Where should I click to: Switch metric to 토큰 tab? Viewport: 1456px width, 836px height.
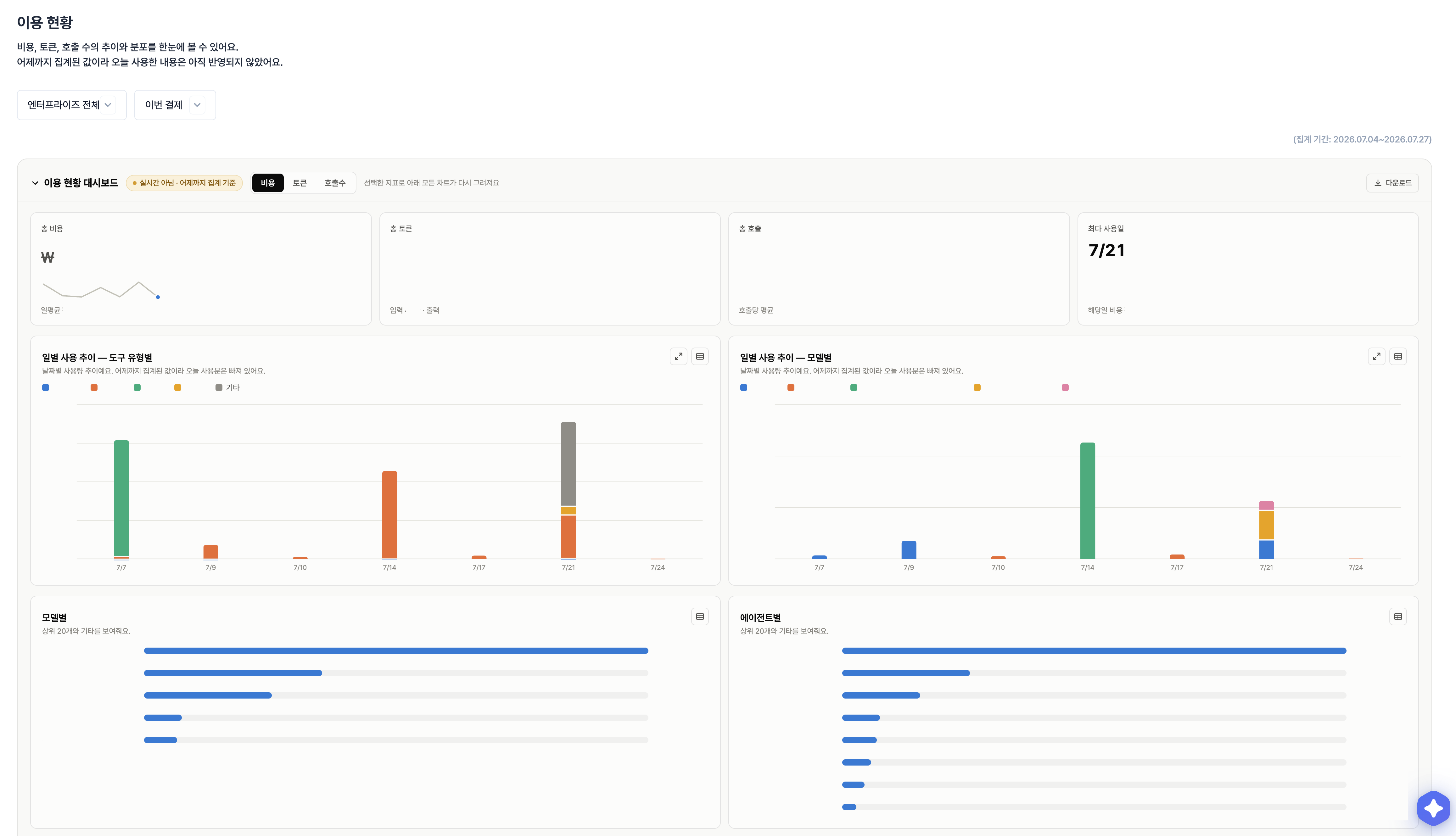click(299, 183)
